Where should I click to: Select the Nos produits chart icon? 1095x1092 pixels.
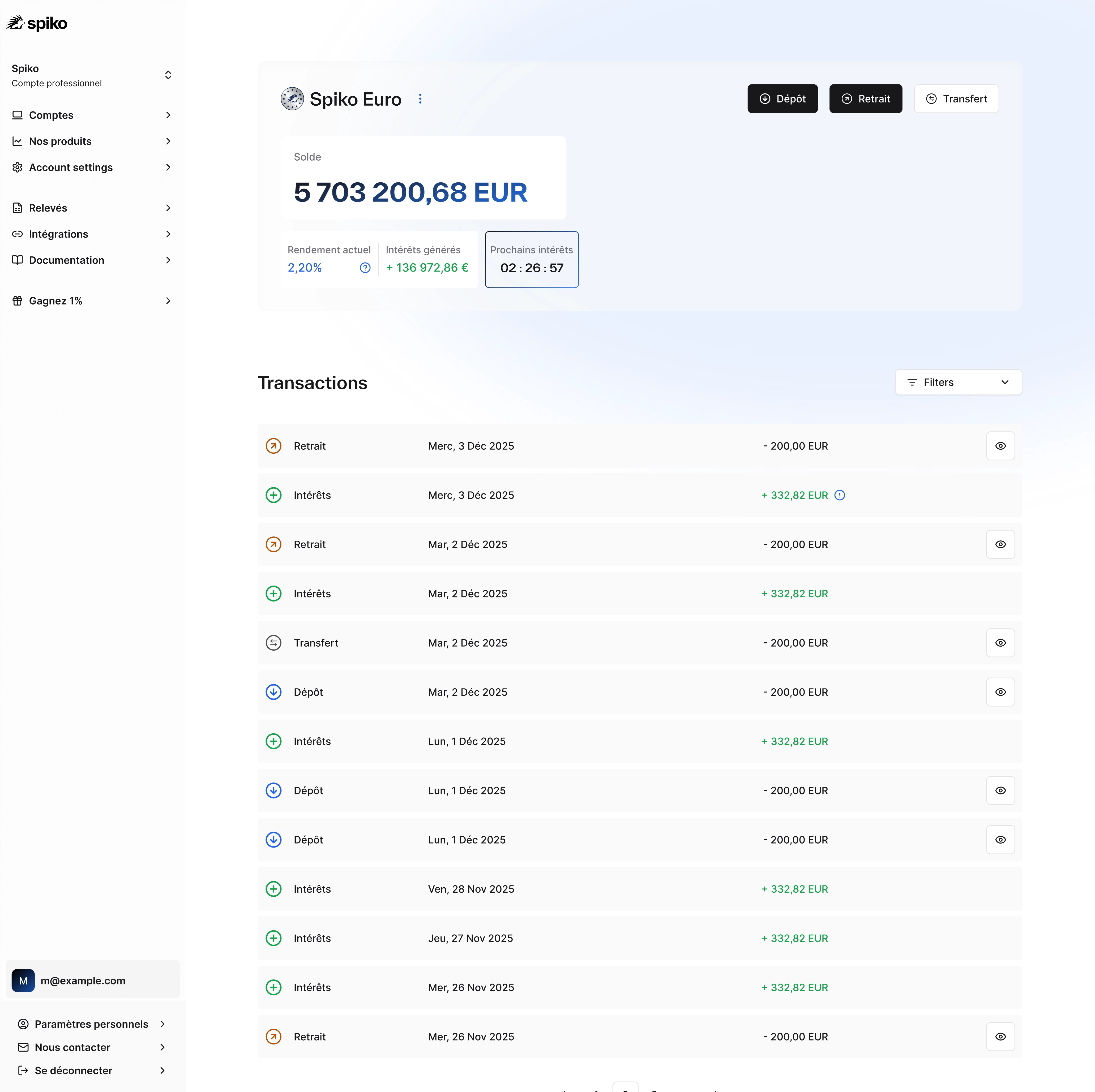click(x=17, y=141)
